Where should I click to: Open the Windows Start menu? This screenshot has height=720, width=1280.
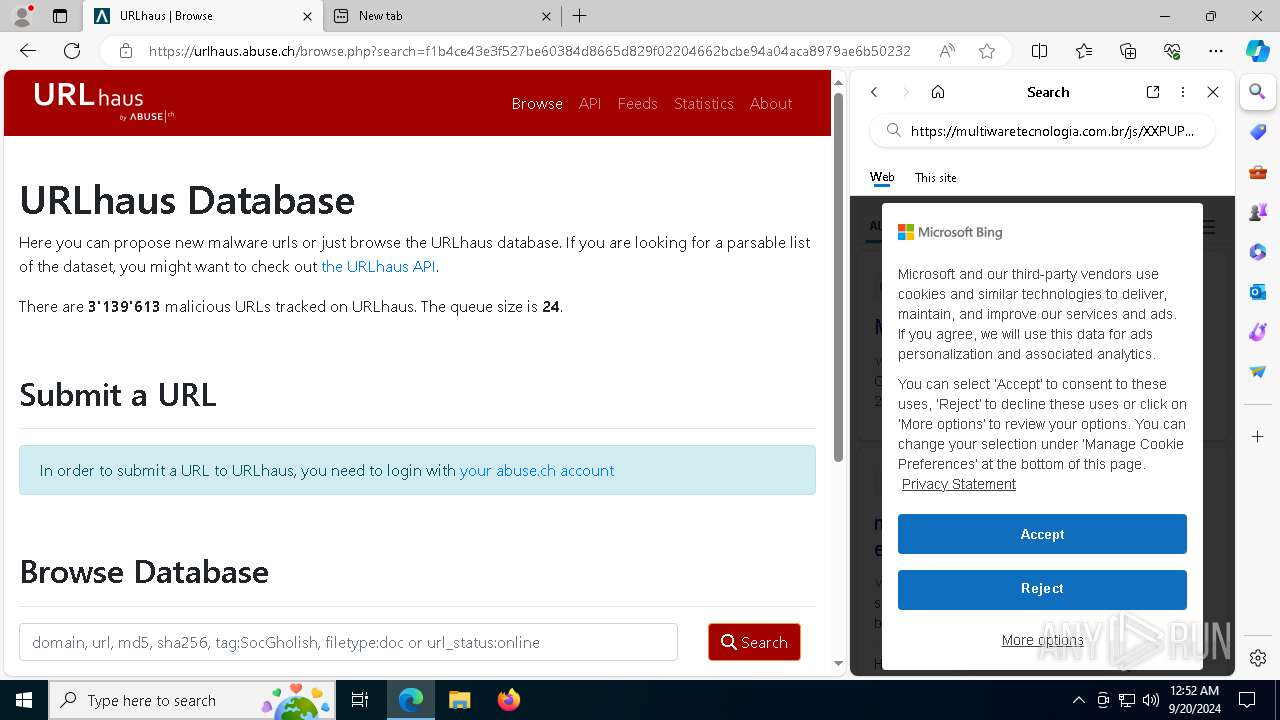(x=24, y=700)
